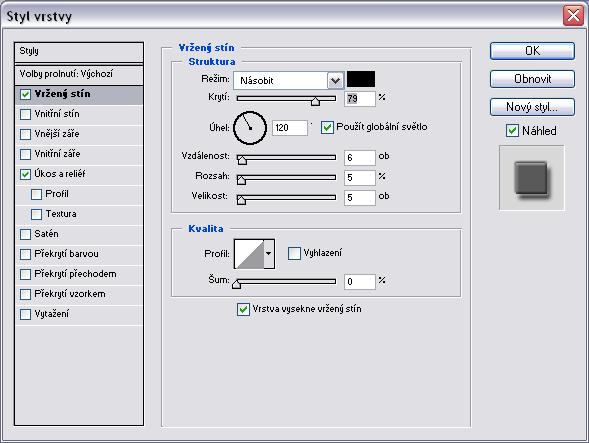Image resolution: width=589 pixels, height=443 pixels.
Task: Click the Obnovit button
Action: 532,79
